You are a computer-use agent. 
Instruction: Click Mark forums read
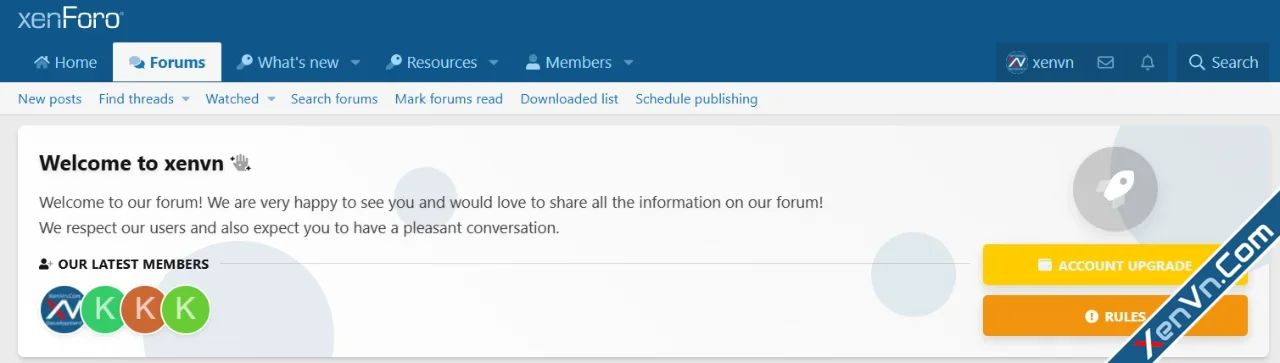point(449,99)
